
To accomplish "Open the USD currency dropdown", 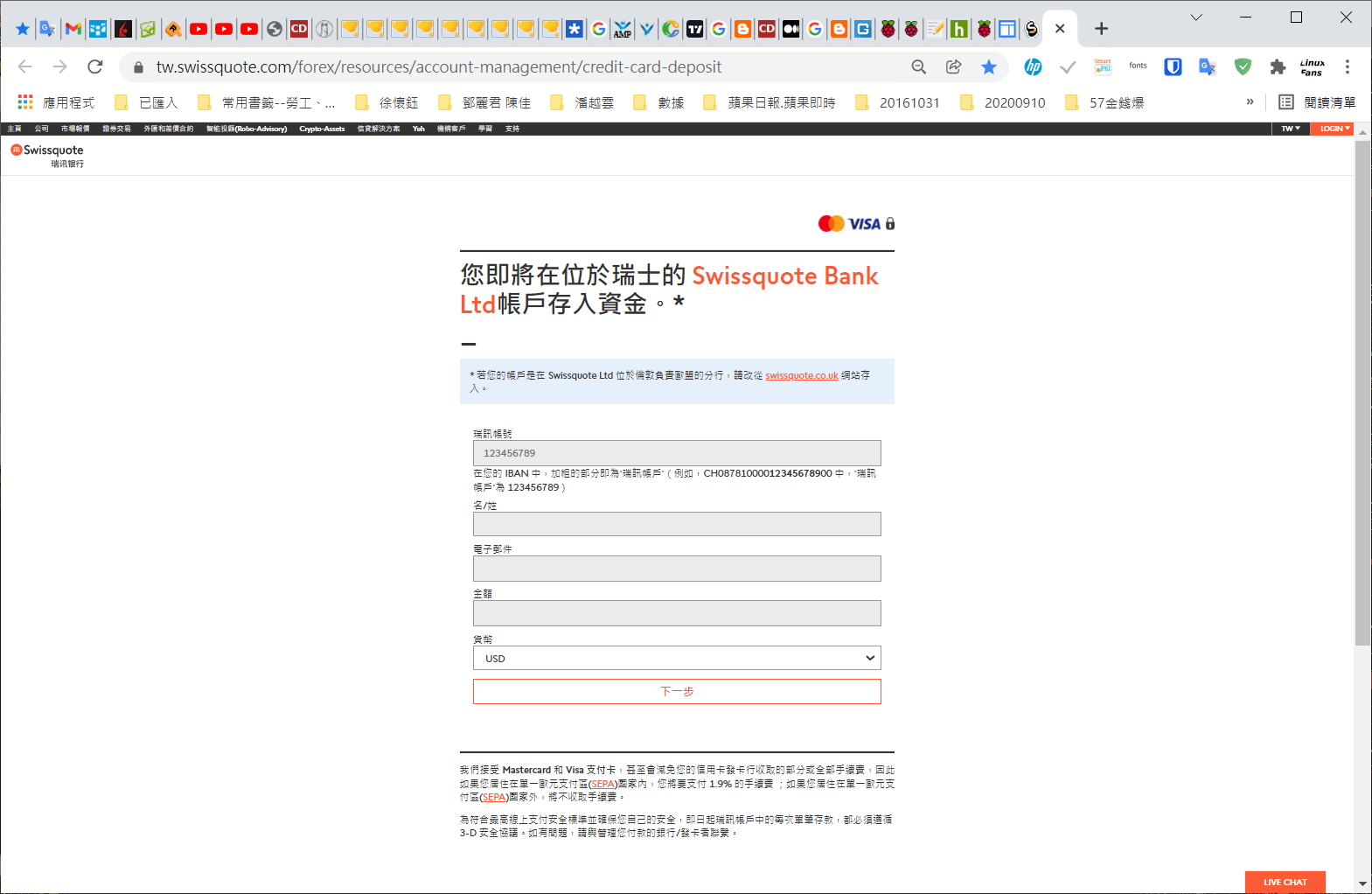I will 677,658.
